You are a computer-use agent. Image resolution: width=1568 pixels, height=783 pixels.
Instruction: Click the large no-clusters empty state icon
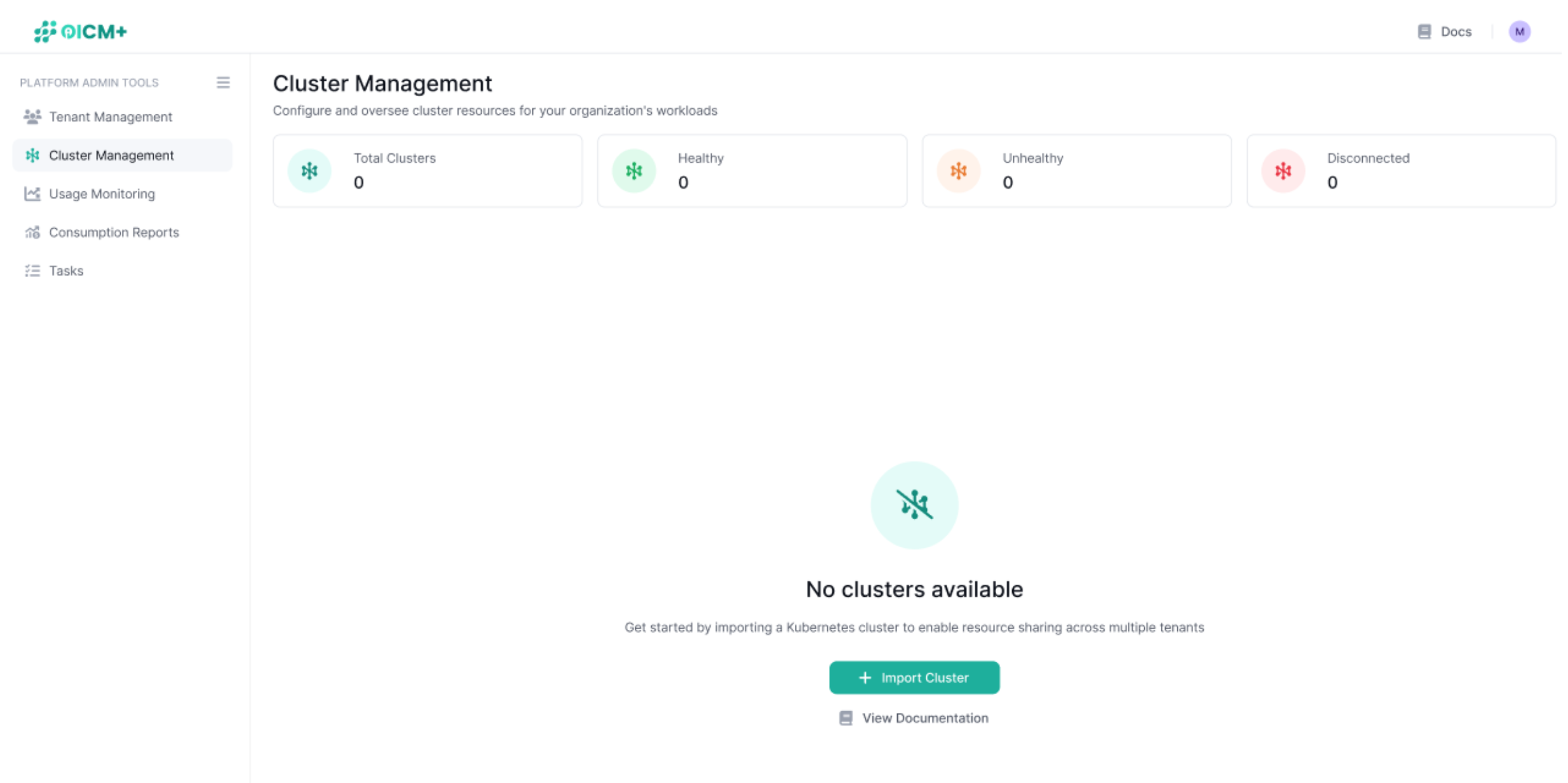pos(914,504)
